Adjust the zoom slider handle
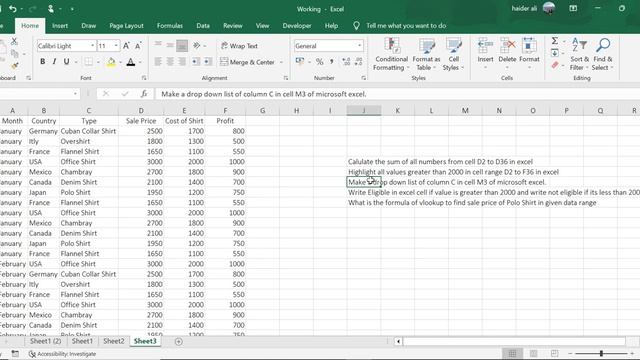This screenshot has width=640, height=360. click(x=601, y=353)
